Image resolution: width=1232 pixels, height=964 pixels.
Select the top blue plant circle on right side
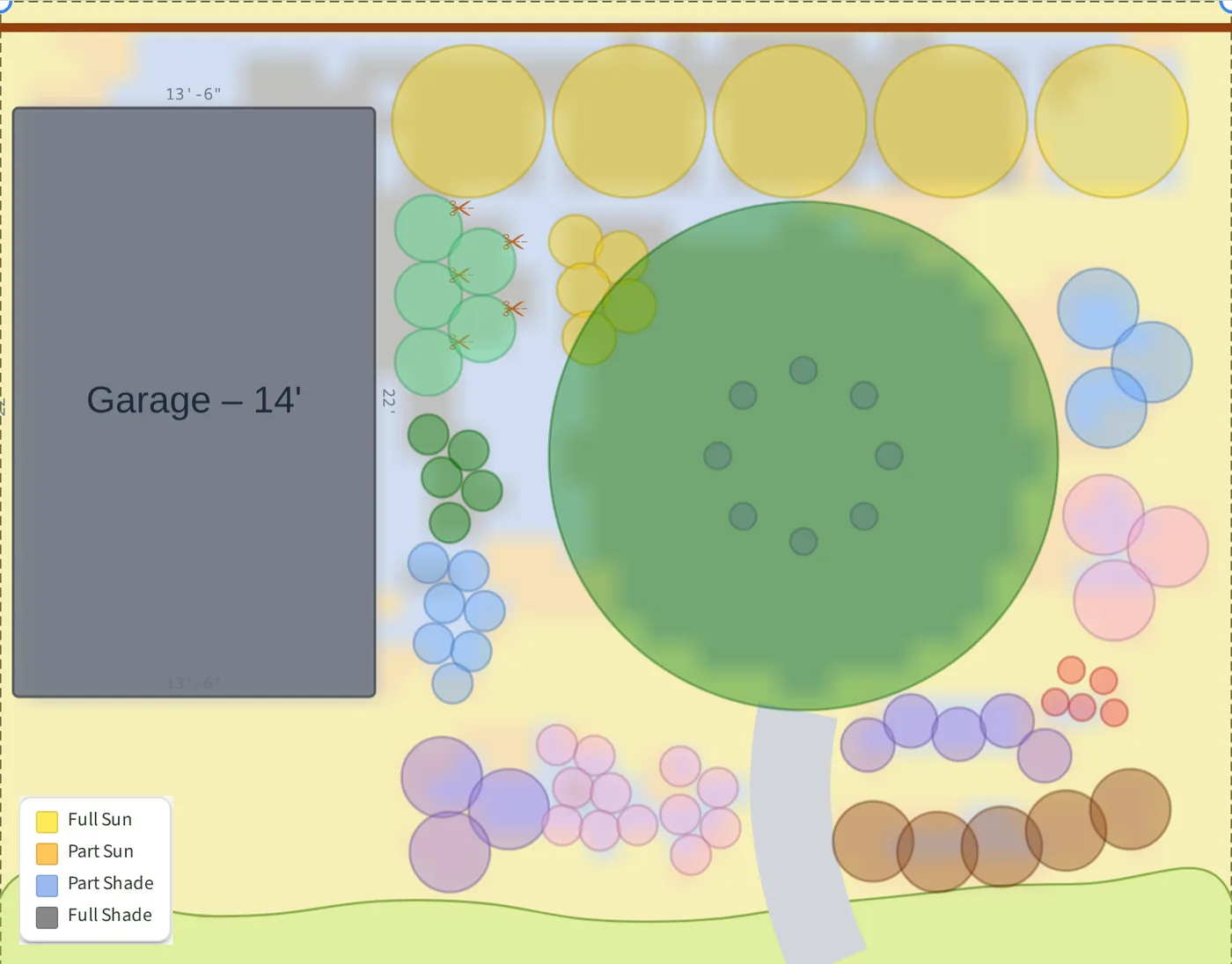click(x=1098, y=309)
